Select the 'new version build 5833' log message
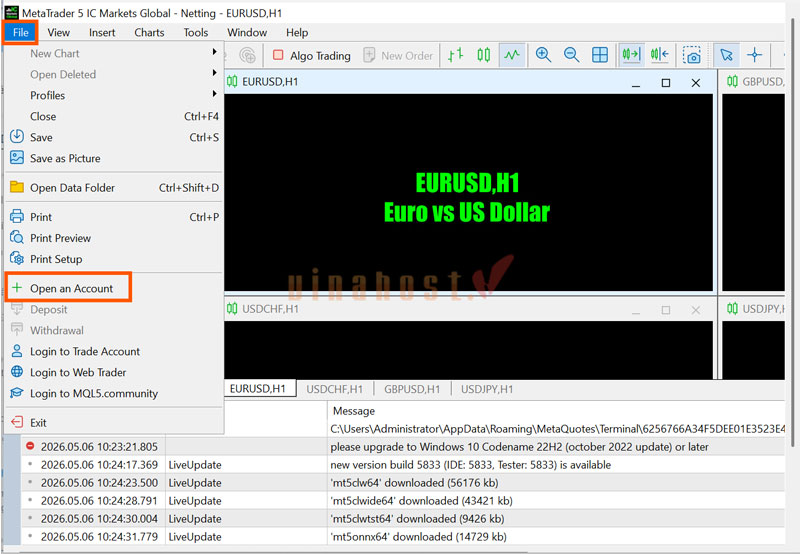This screenshot has height=554, width=800. pos(470,465)
